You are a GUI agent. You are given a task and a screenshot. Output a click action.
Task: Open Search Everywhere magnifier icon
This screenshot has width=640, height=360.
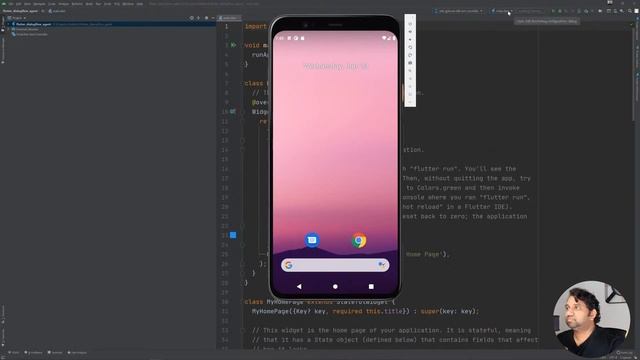[630, 11]
